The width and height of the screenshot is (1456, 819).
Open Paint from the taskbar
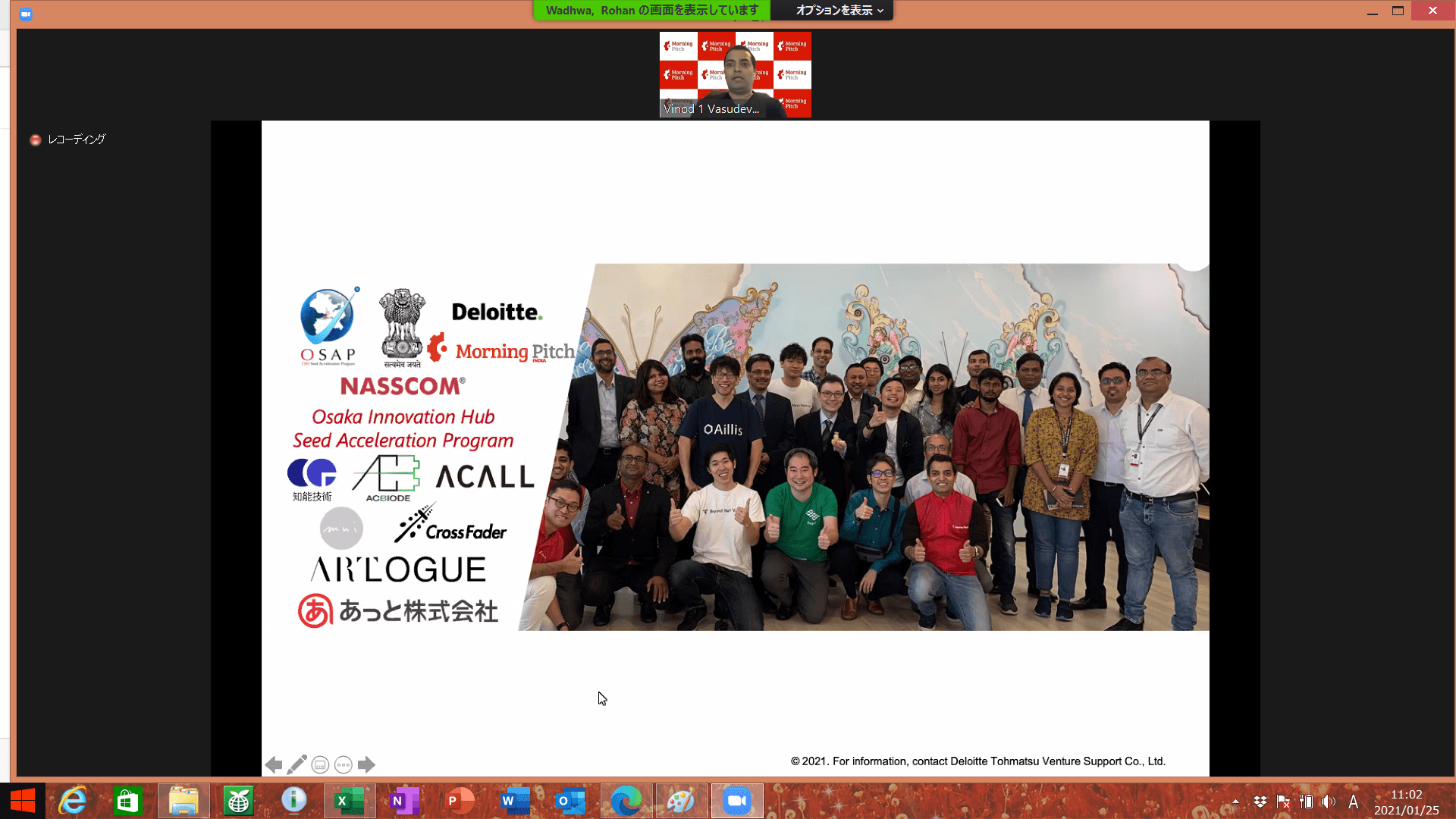681,800
